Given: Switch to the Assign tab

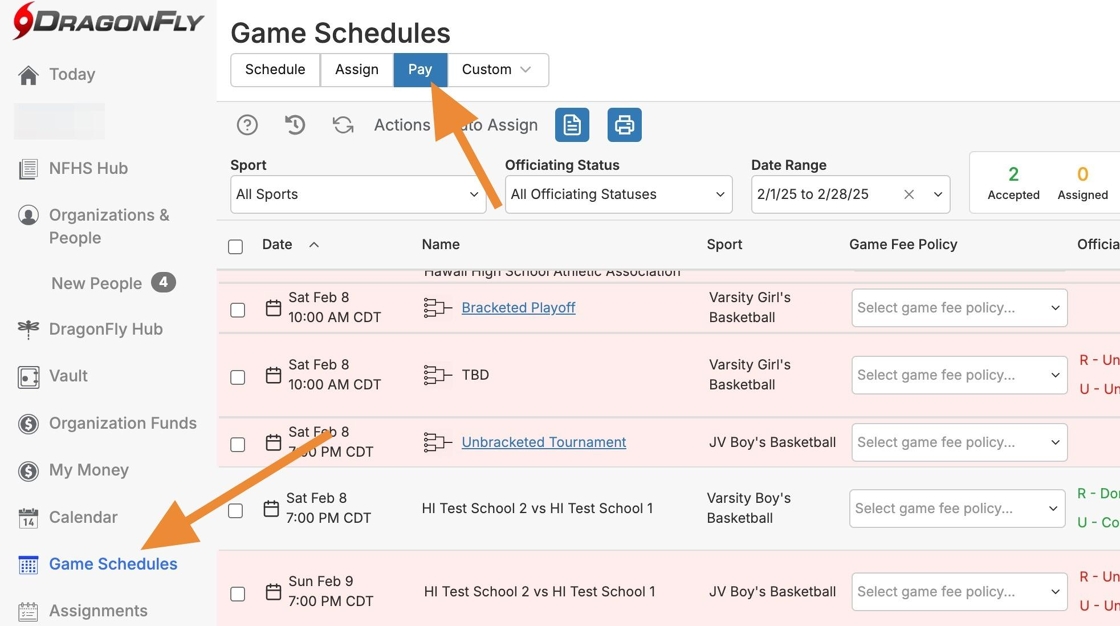Looking at the screenshot, I should [x=356, y=70].
